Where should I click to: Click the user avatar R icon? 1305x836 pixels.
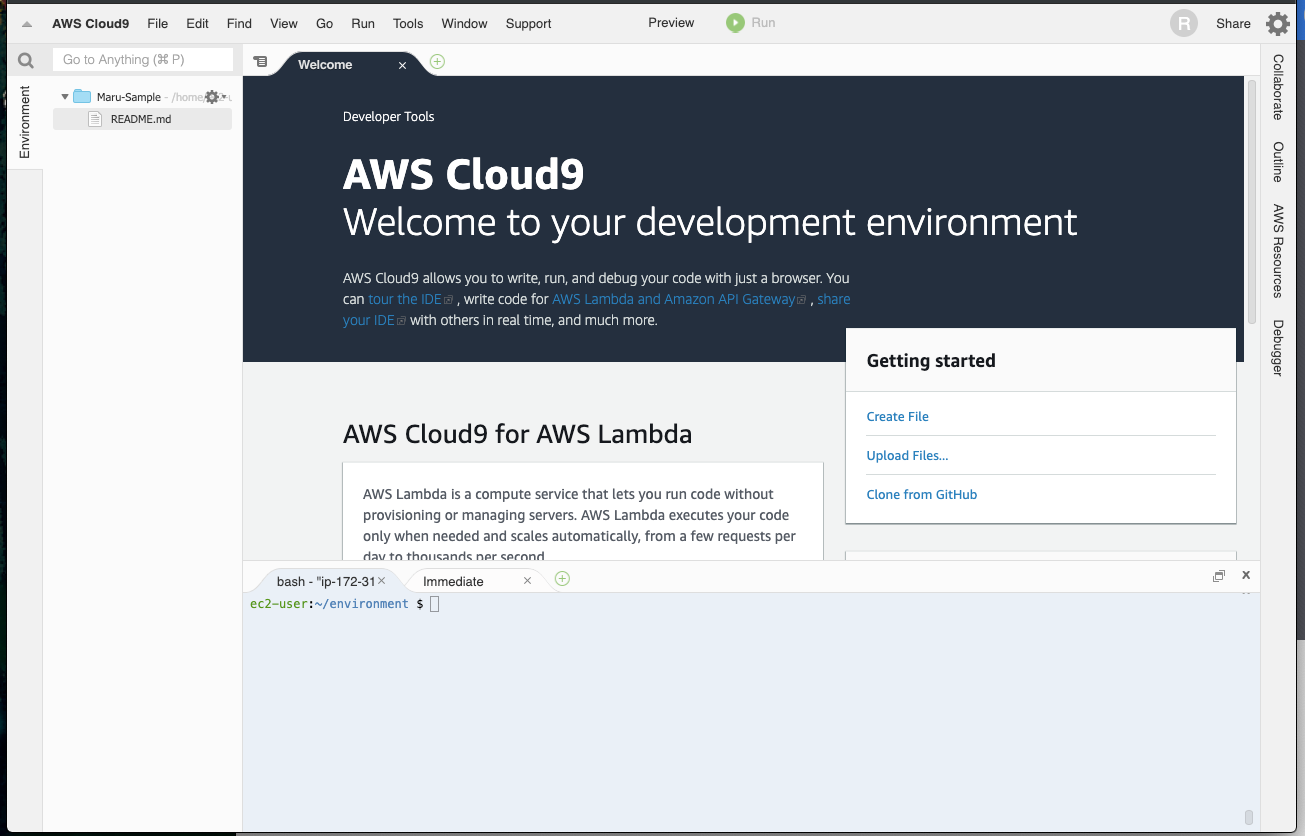(1184, 24)
